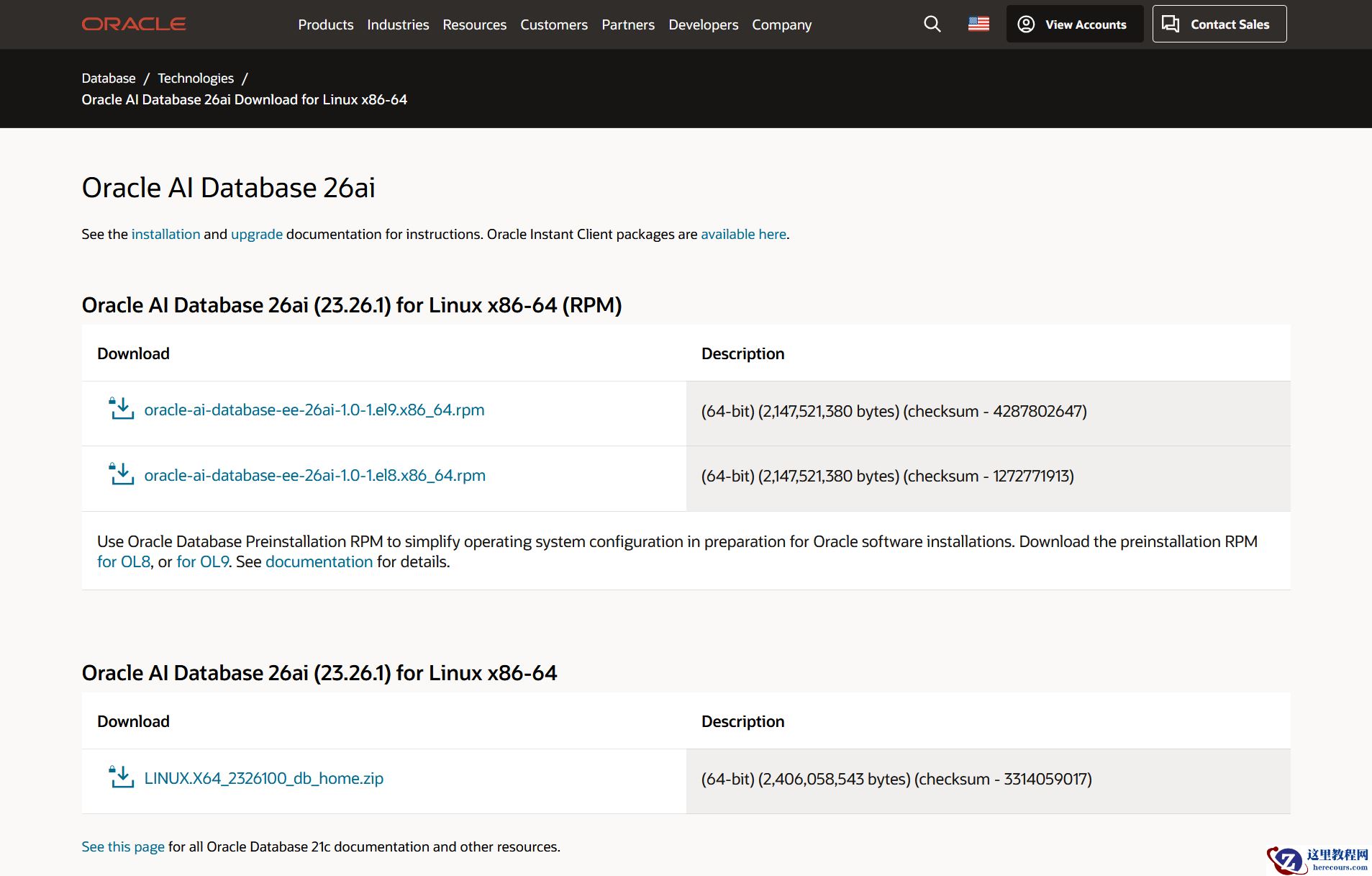Image resolution: width=1372 pixels, height=876 pixels.
Task: Open the preinstallation RPM for OL8 link
Action: click(x=123, y=561)
